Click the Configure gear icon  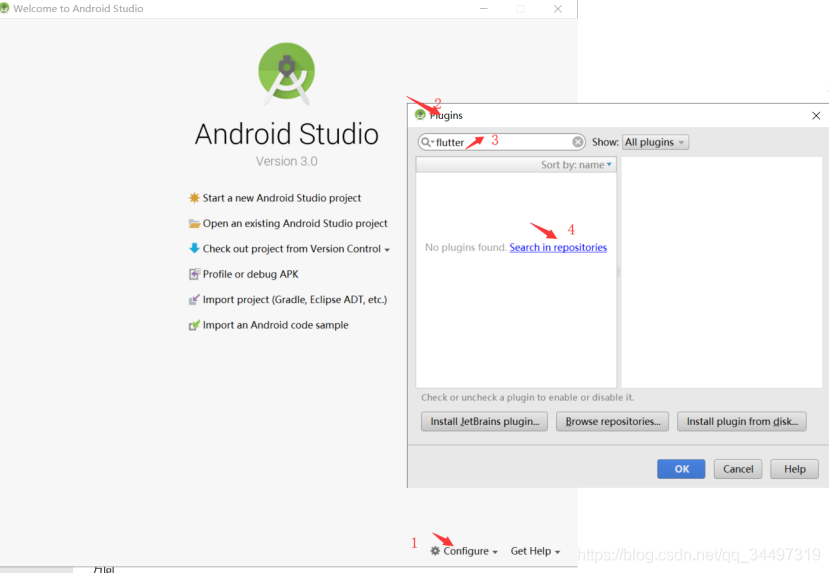pos(435,551)
